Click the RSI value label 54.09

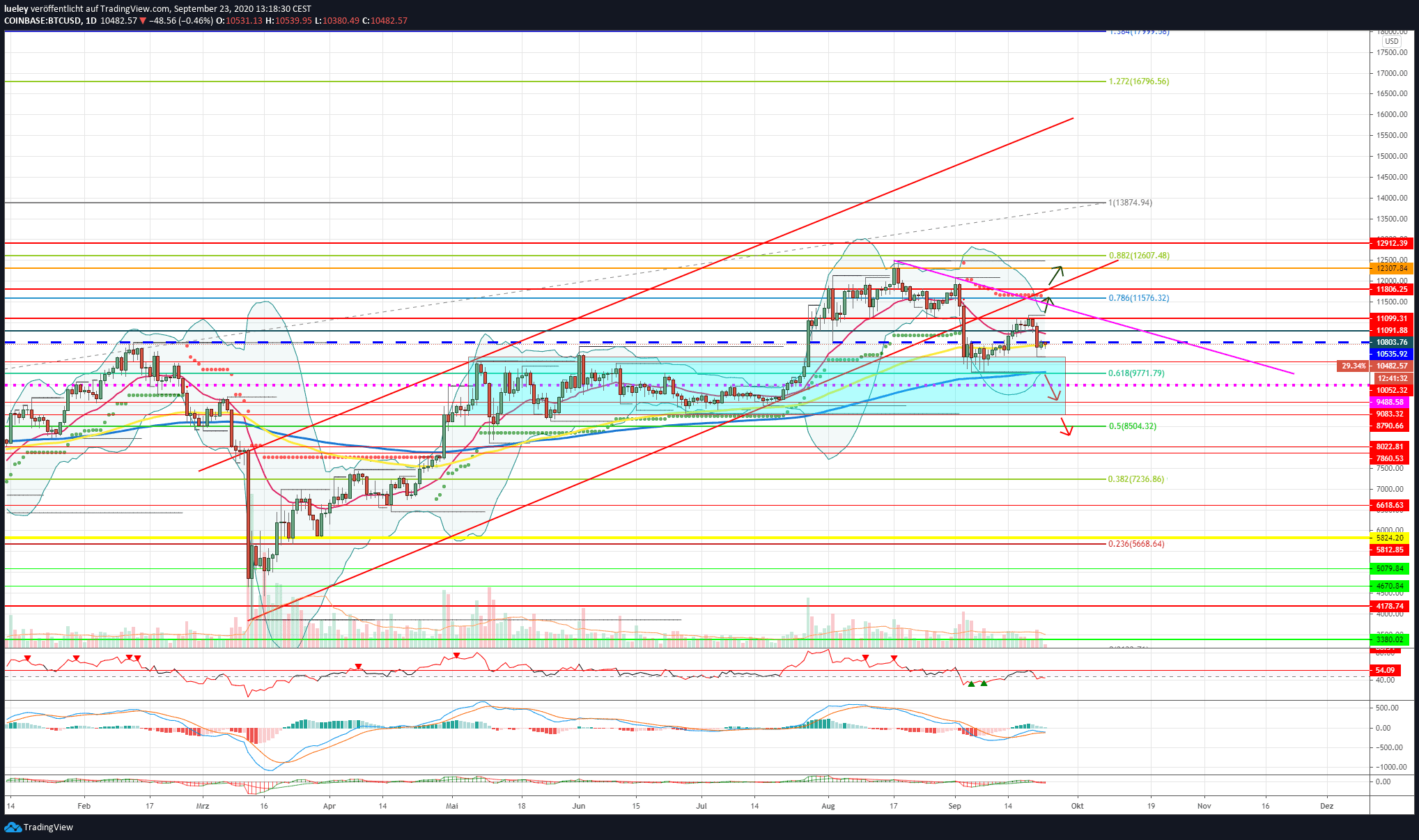coord(1385,670)
